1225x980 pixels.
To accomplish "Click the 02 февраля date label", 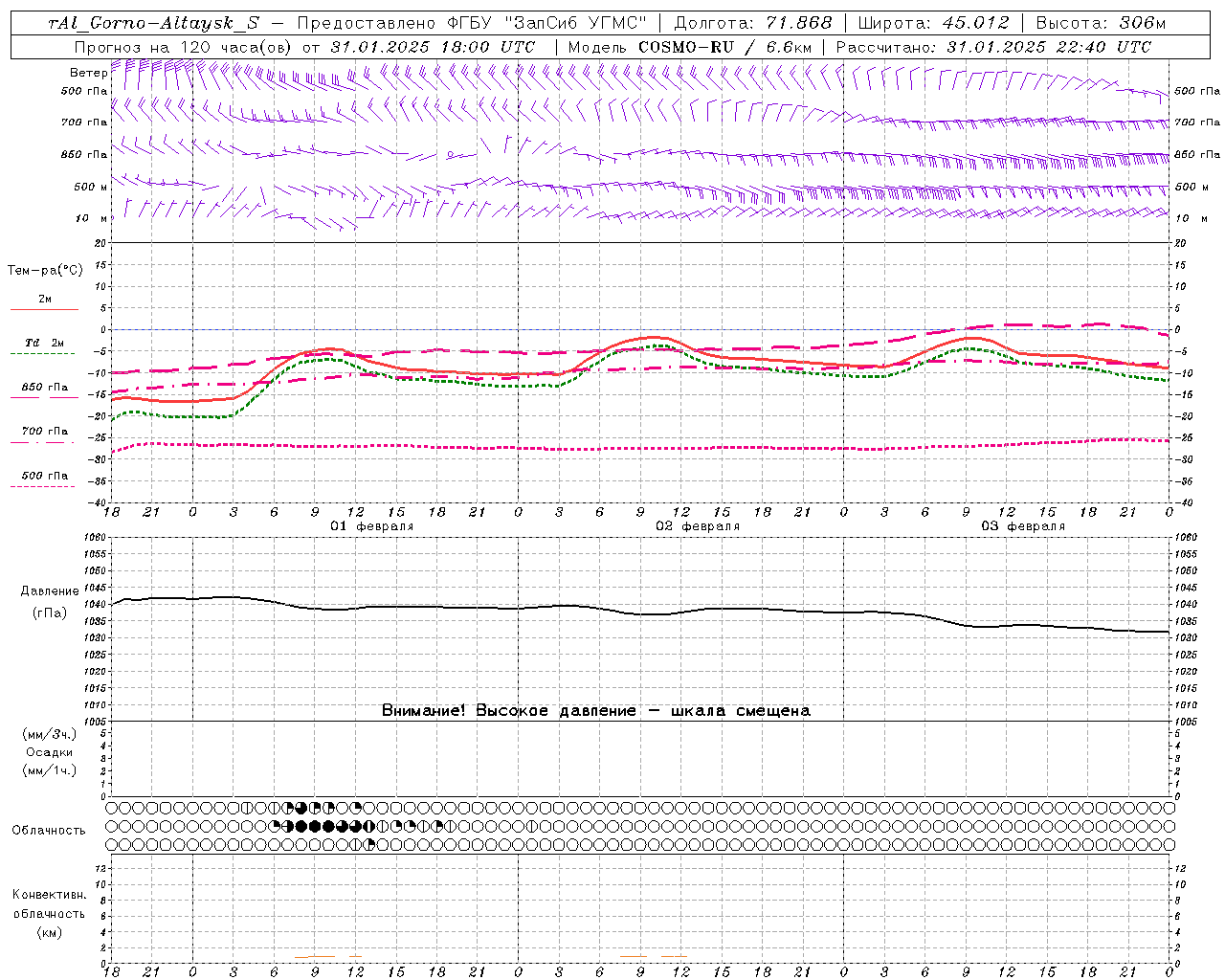I will tap(698, 526).
